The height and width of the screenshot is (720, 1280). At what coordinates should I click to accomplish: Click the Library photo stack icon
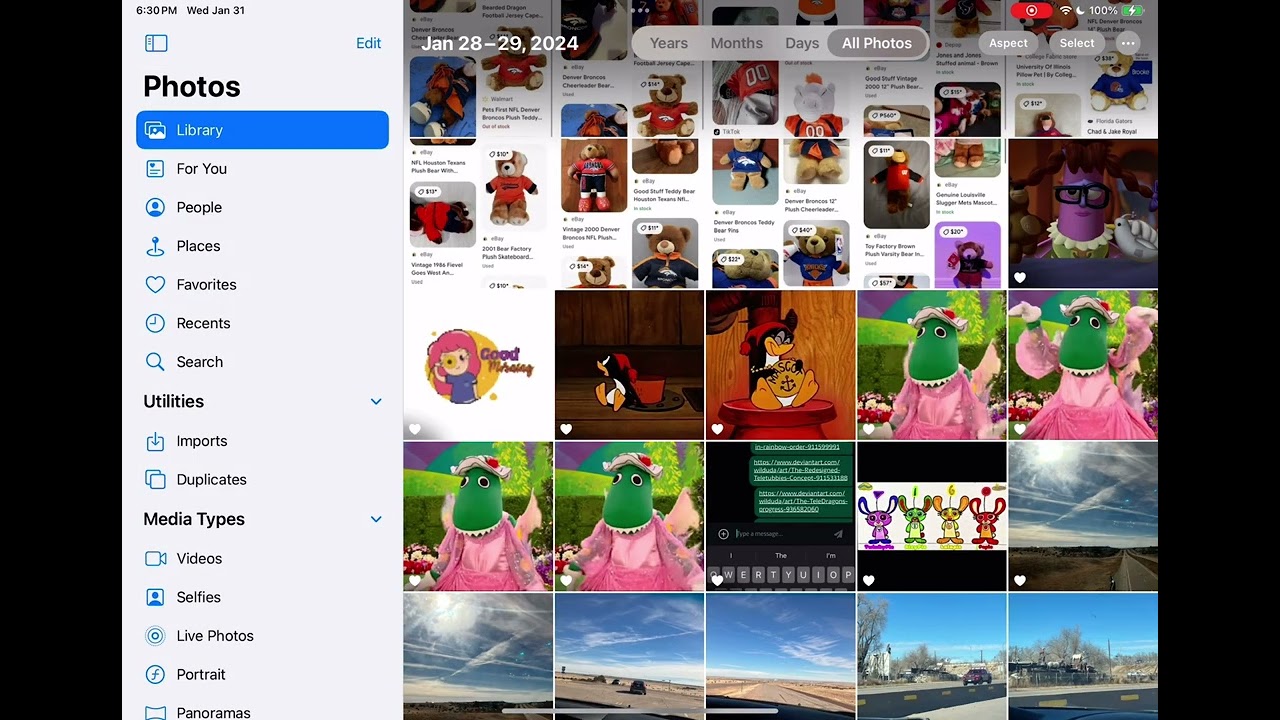155,130
